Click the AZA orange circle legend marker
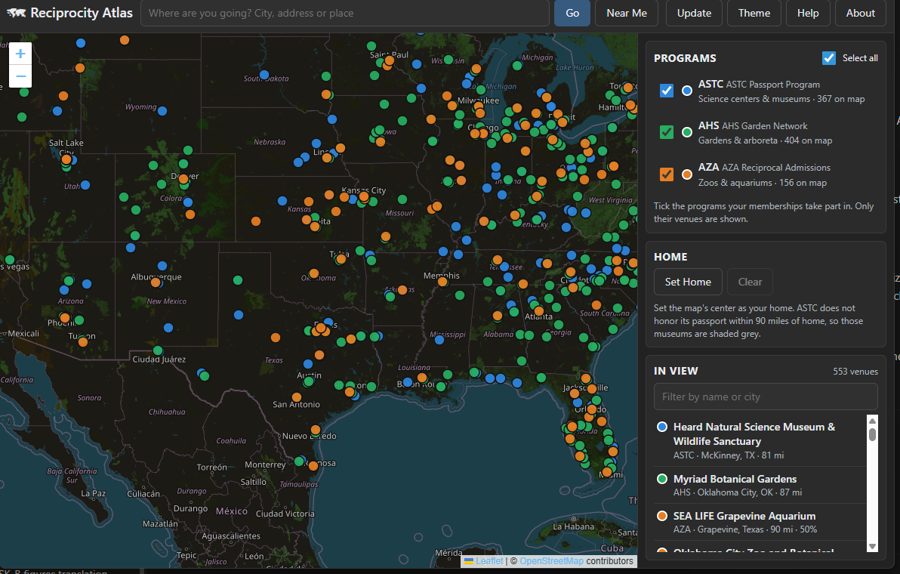 (686, 174)
